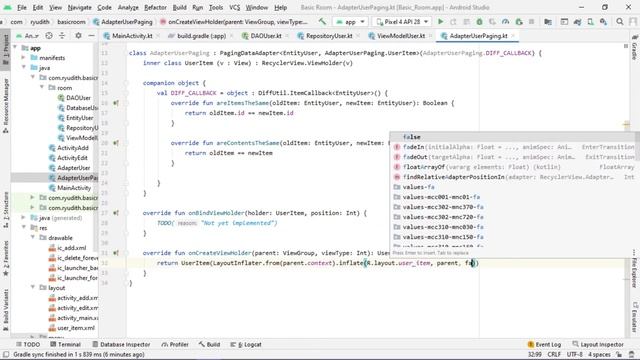Expand the java (generated) folder

(24, 218)
